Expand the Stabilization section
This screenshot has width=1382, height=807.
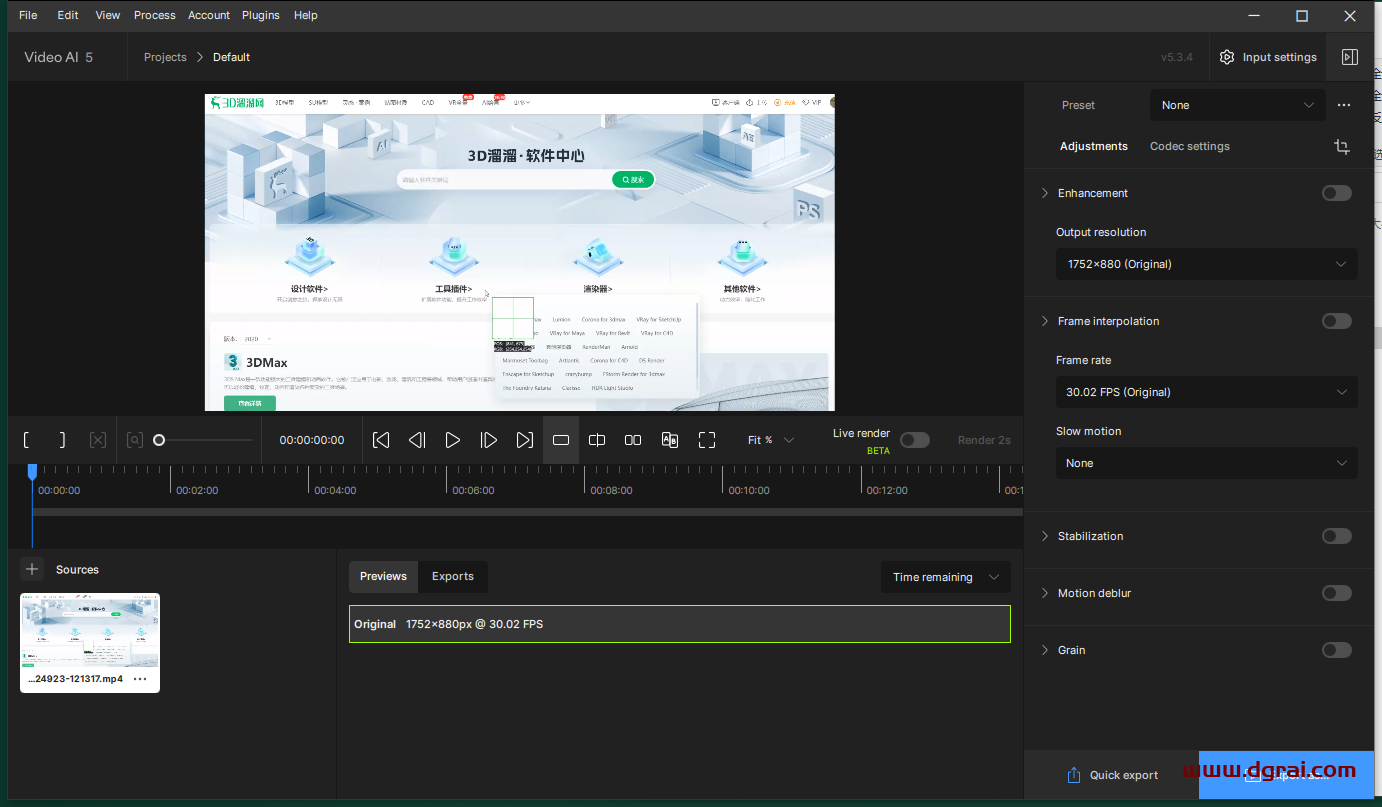1046,536
